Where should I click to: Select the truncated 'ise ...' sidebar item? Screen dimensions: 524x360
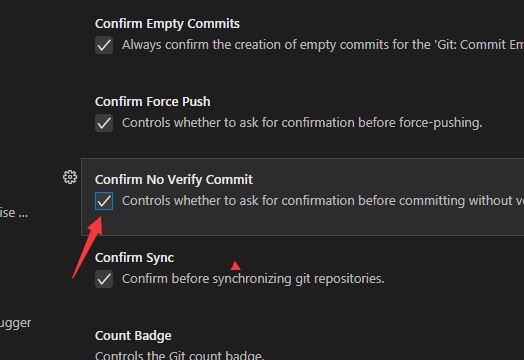point(14,213)
